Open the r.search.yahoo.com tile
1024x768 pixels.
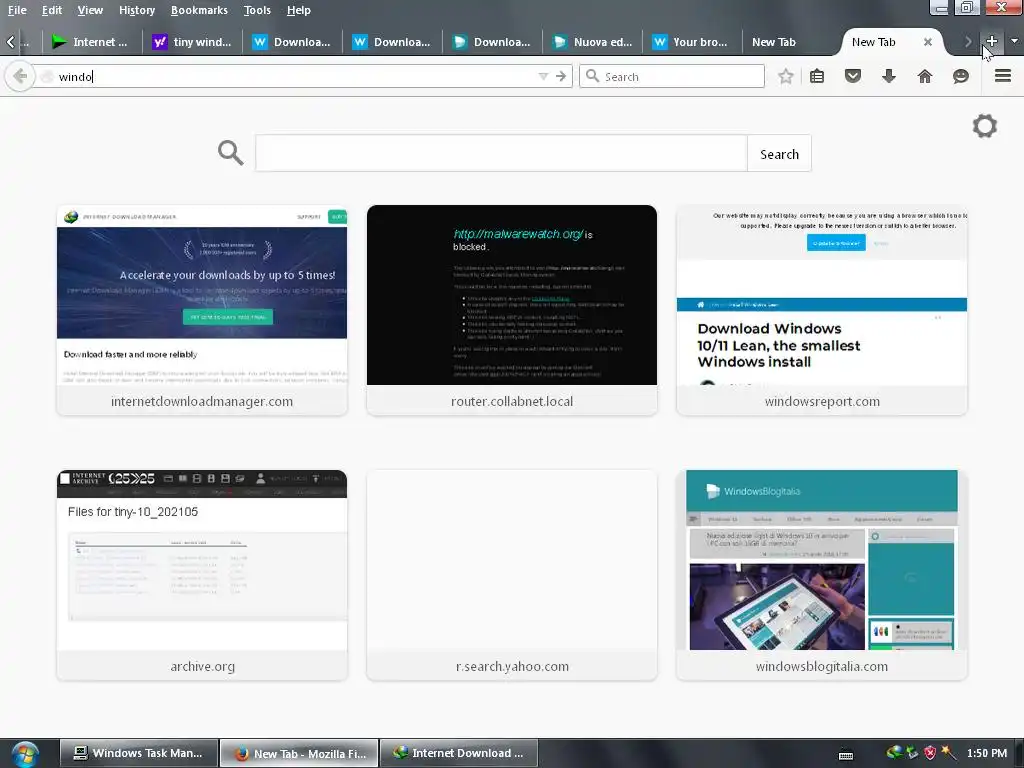click(x=511, y=575)
